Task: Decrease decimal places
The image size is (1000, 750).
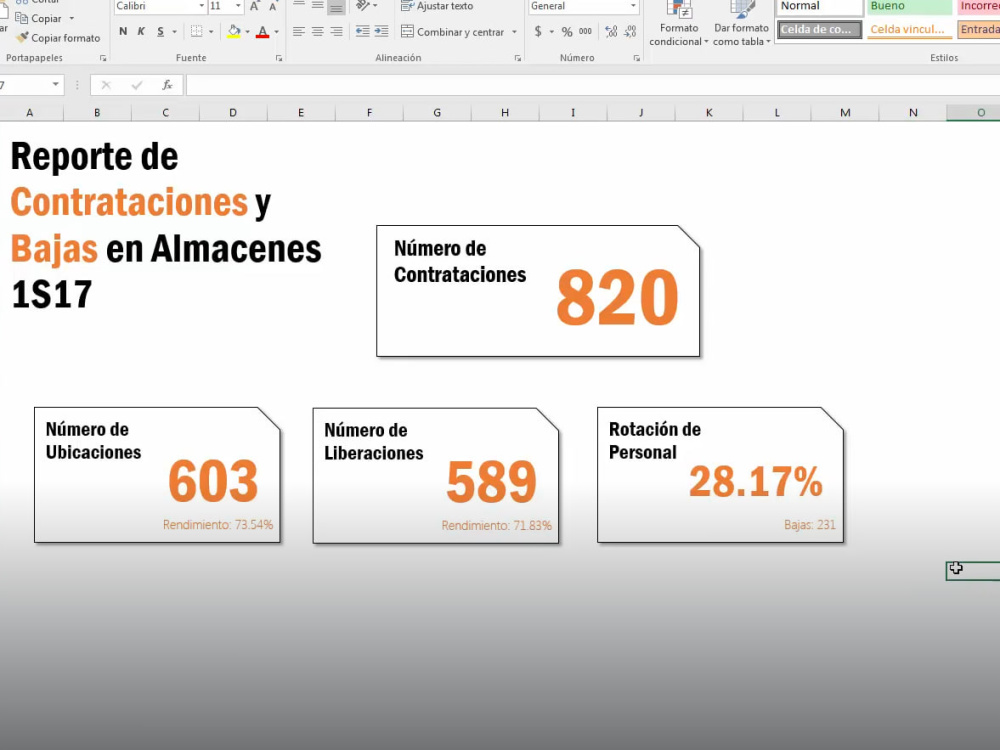Action: pos(630,31)
